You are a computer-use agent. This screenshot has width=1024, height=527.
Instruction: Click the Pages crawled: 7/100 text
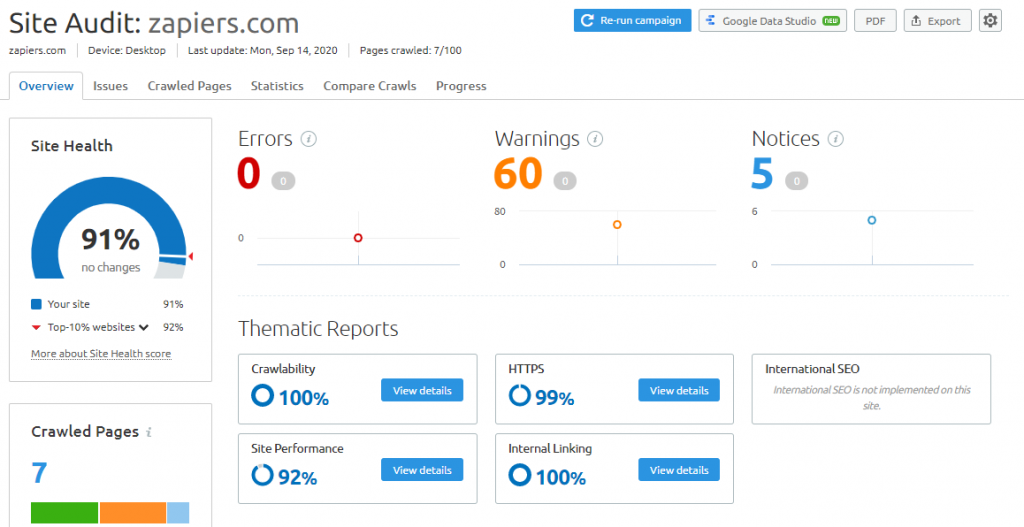411,50
